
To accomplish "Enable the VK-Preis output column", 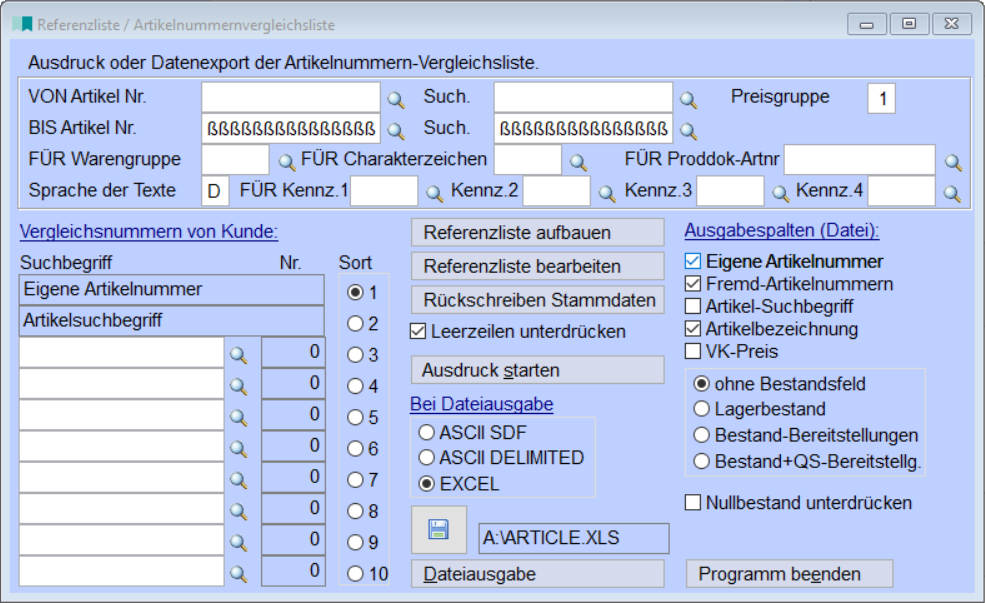I will point(694,351).
